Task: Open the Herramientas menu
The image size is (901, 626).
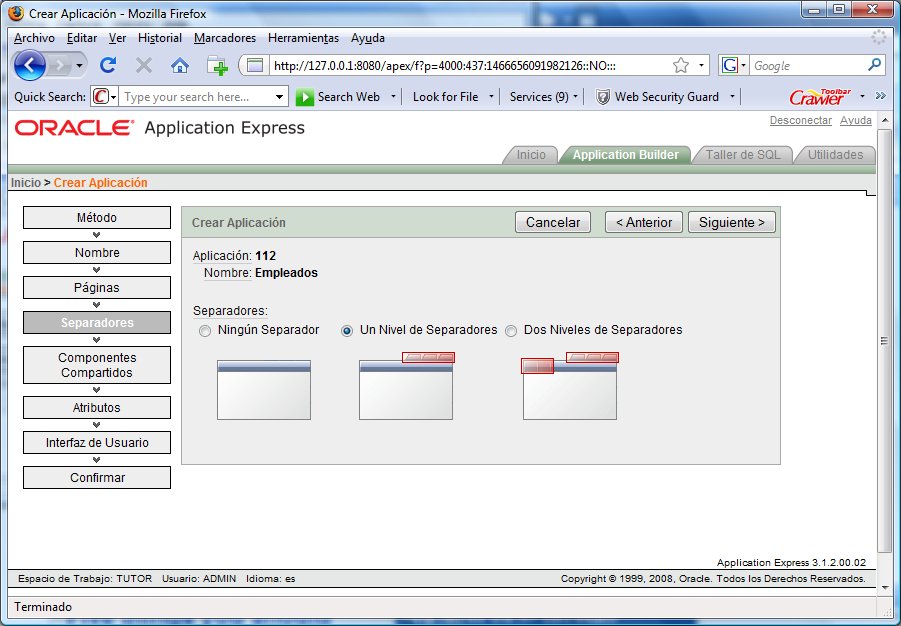Action: (x=303, y=38)
